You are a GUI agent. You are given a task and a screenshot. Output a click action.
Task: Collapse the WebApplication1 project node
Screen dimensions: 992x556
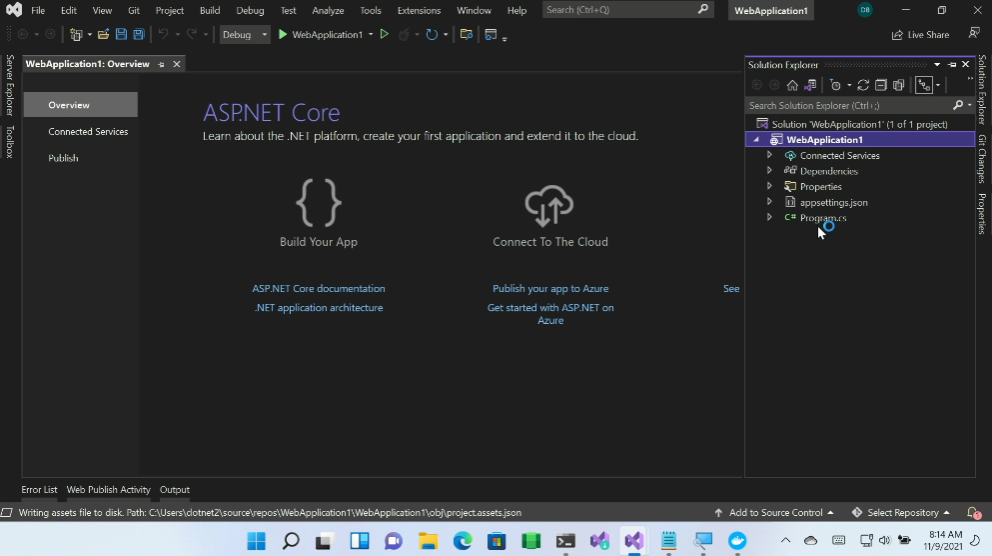756,140
